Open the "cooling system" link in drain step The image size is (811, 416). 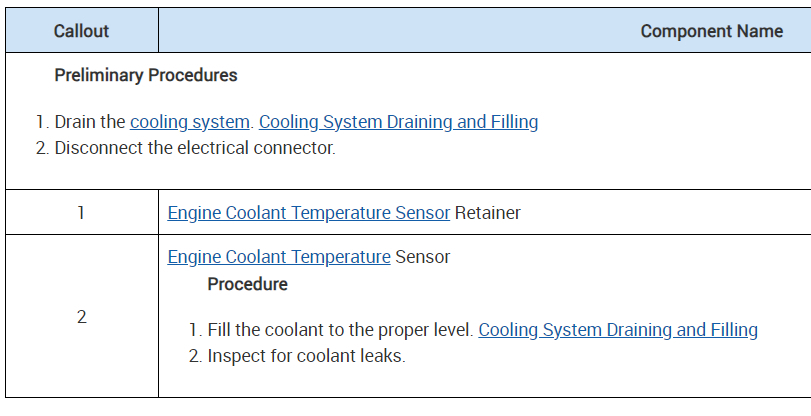pos(189,122)
